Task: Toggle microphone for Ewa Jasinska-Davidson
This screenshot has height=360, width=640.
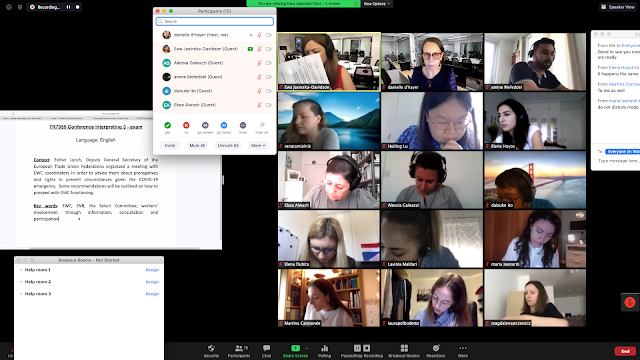Action: click(x=259, y=49)
